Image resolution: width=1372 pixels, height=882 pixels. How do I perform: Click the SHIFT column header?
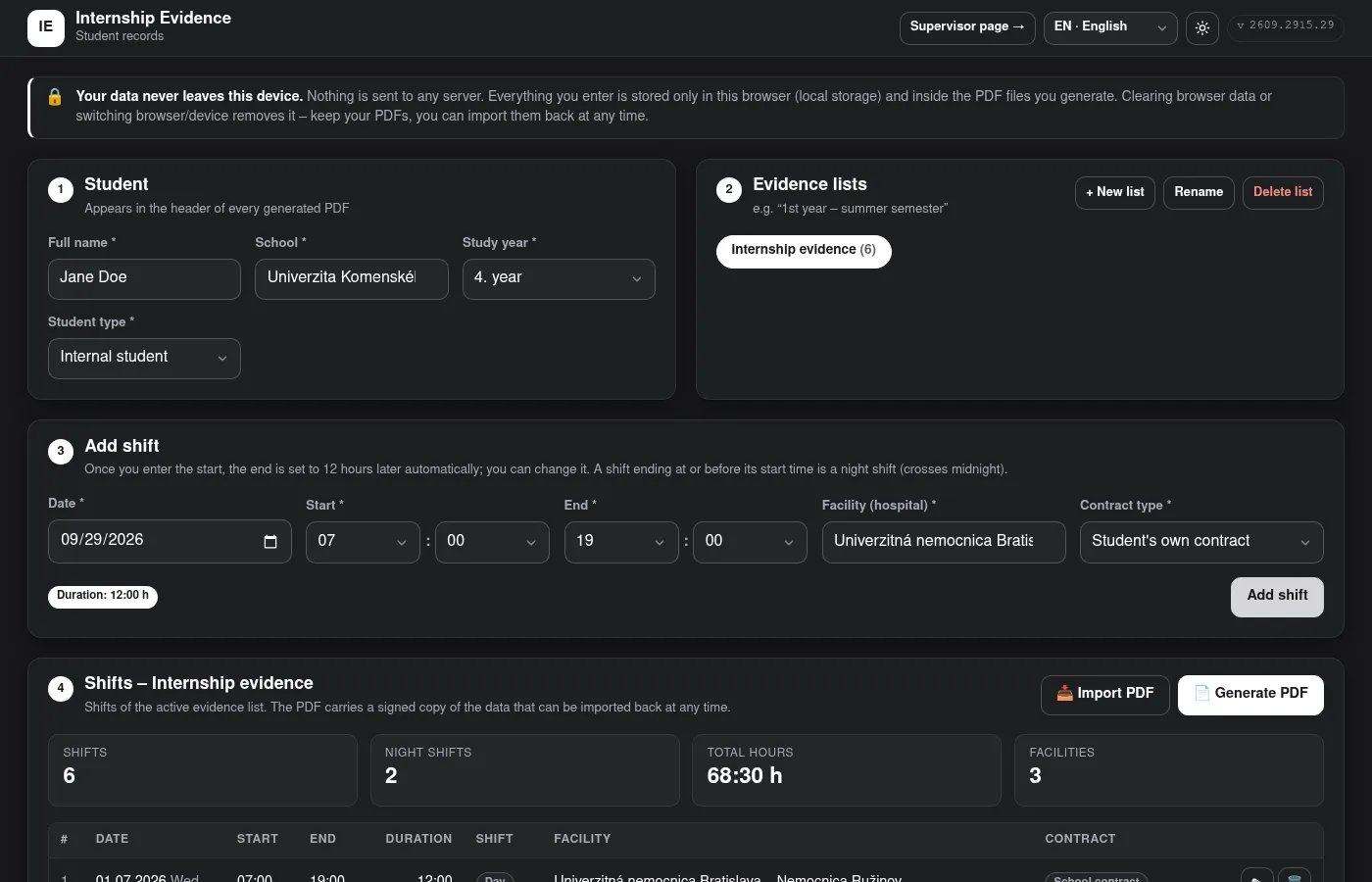[495, 839]
